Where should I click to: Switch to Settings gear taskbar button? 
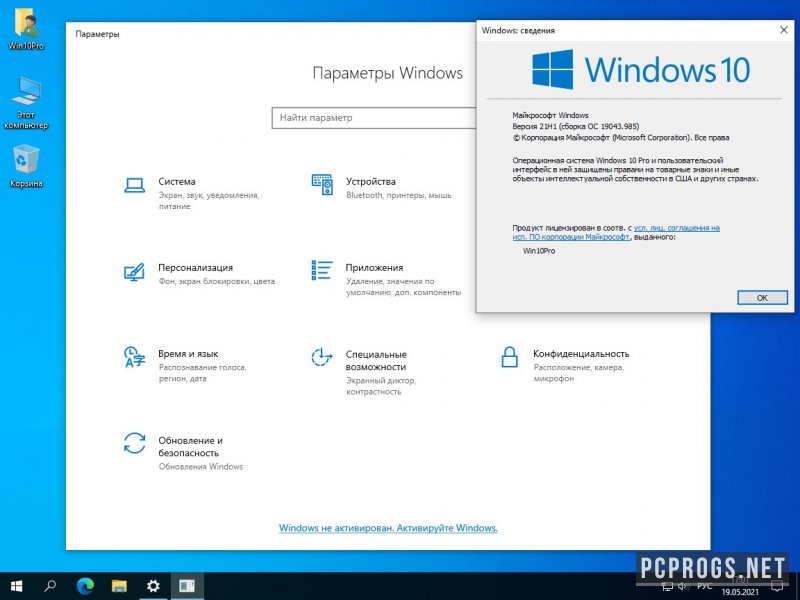[x=153, y=586]
